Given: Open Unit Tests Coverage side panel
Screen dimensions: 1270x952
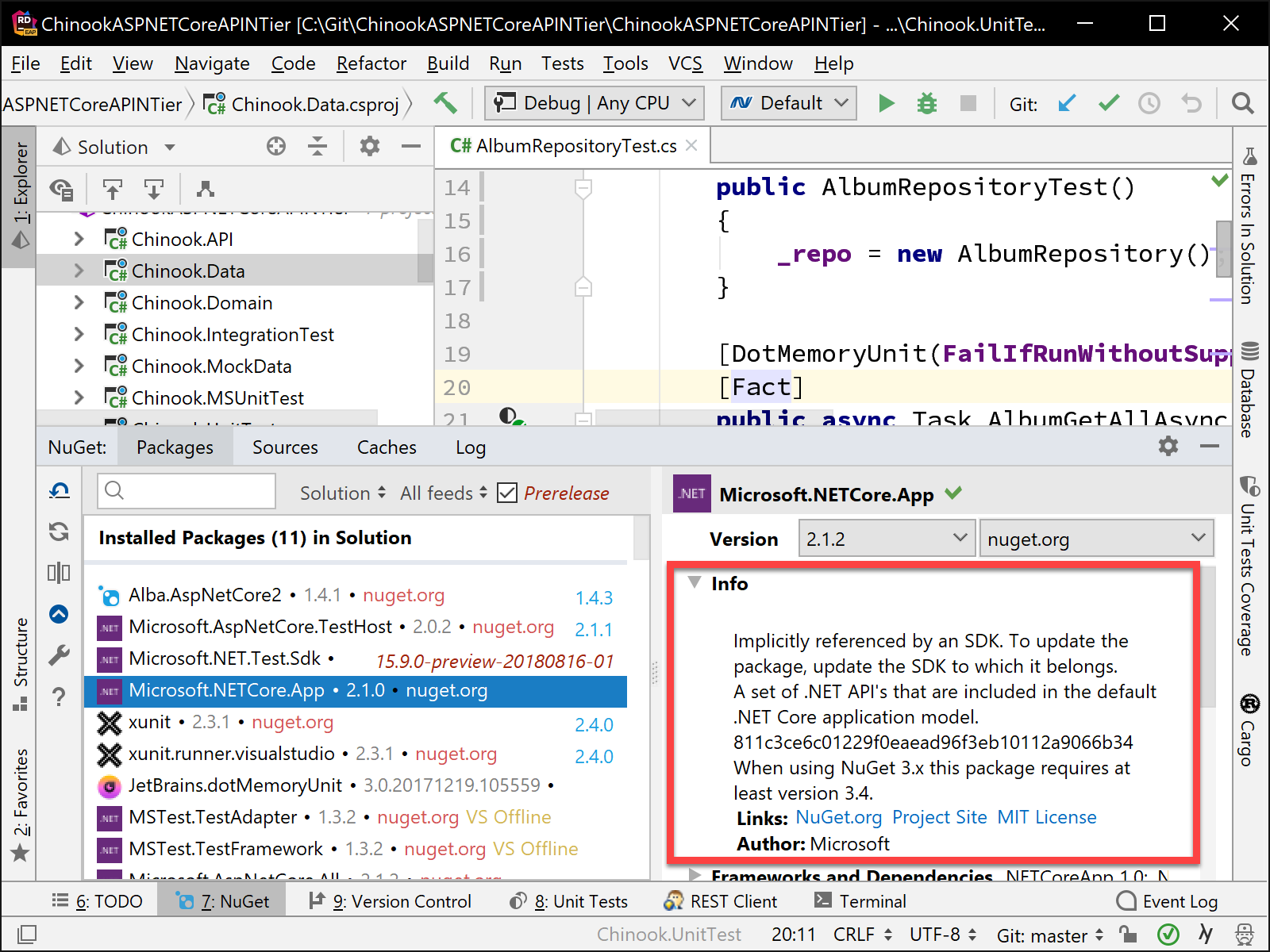Looking at the screenshot, I should [1249, 566].
